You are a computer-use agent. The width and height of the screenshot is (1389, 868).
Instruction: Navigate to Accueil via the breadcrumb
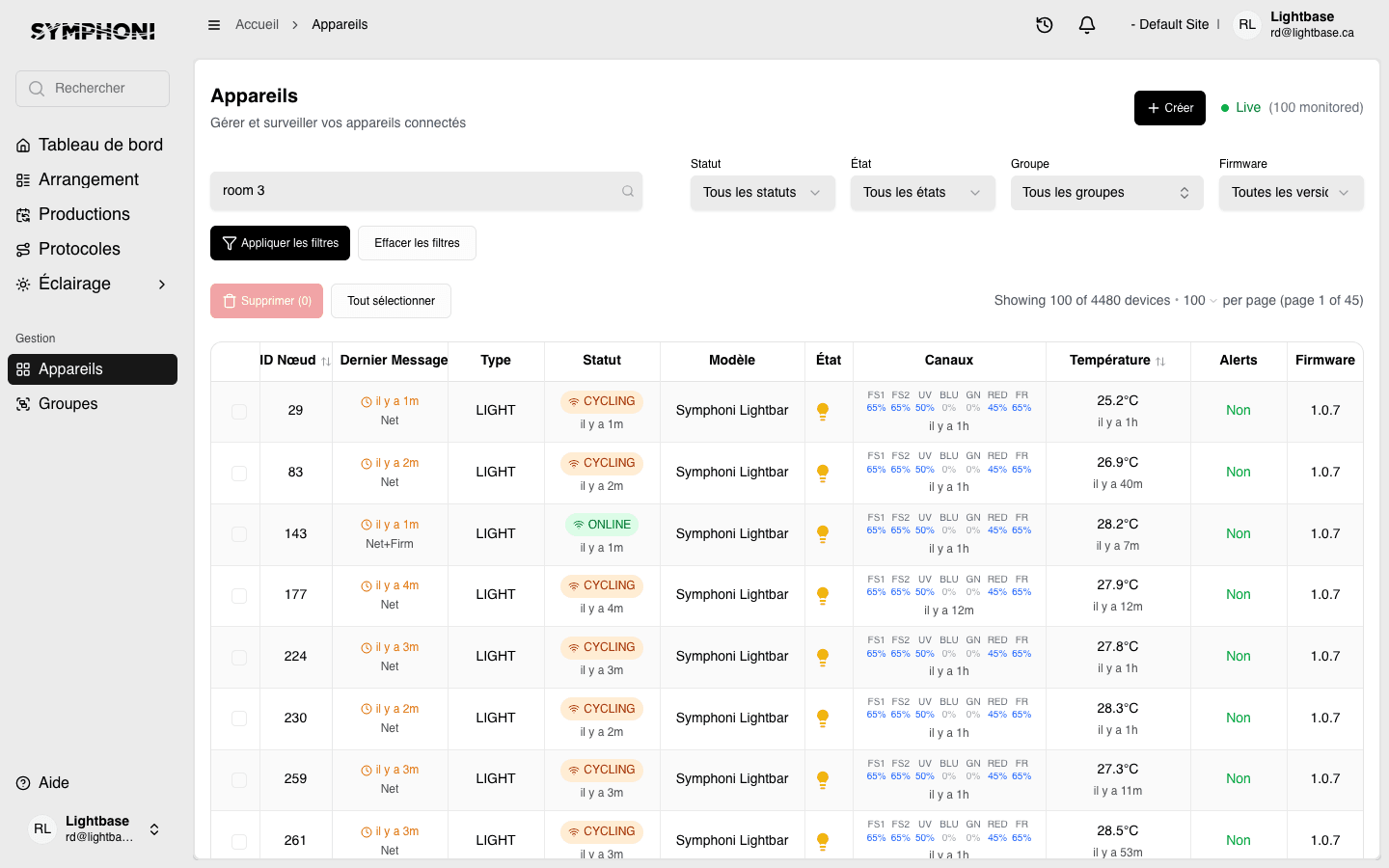pos(257,24)
